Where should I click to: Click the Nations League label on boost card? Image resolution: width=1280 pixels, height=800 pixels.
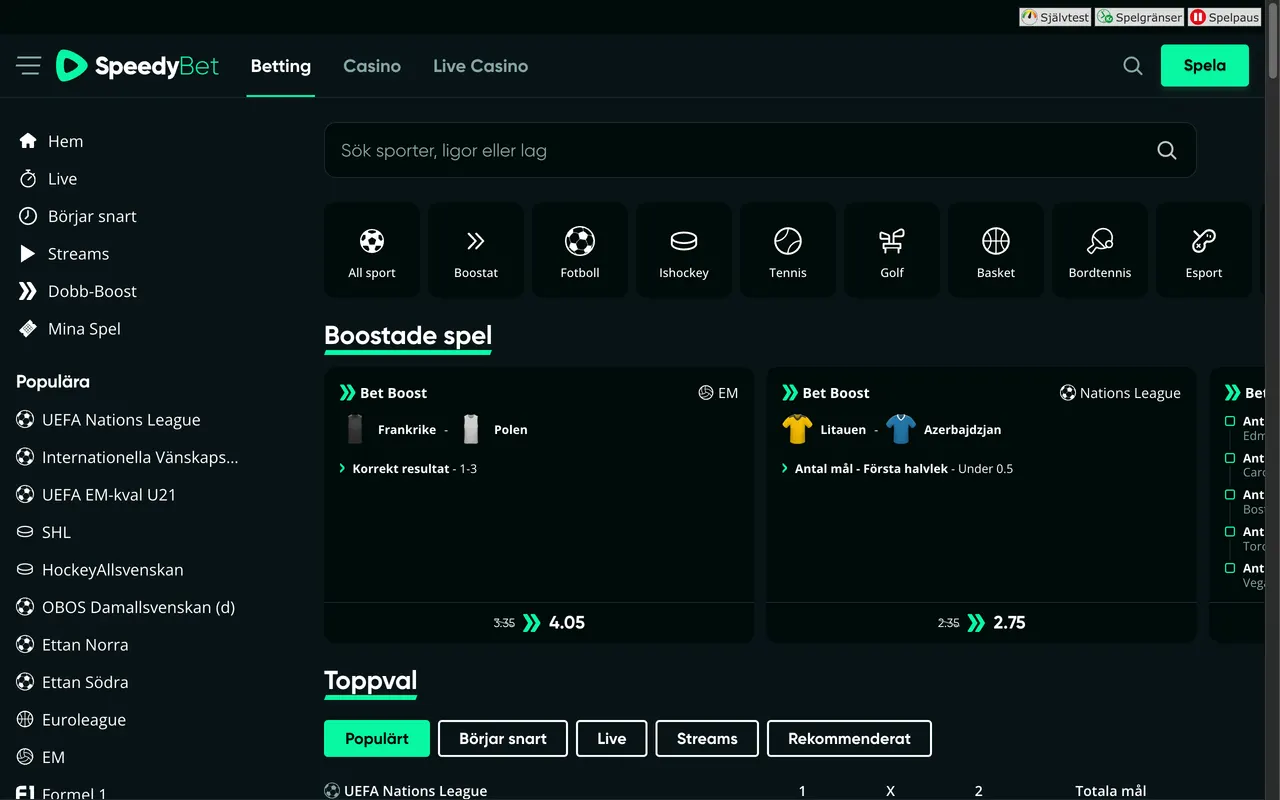[1130, 393]
